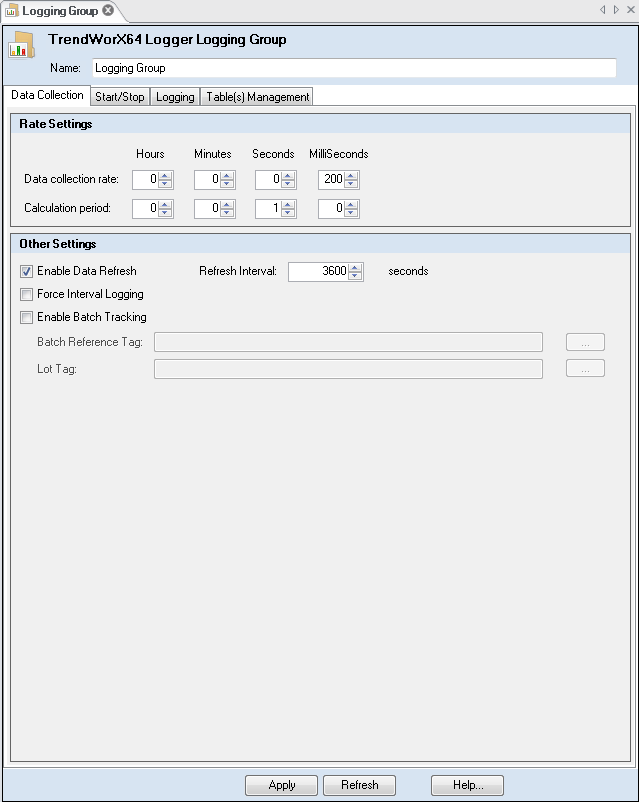Disable the Enable Data Refresh checkbox
The height and width of the screenshot is (802, 639).
click(x=27, y=271)
